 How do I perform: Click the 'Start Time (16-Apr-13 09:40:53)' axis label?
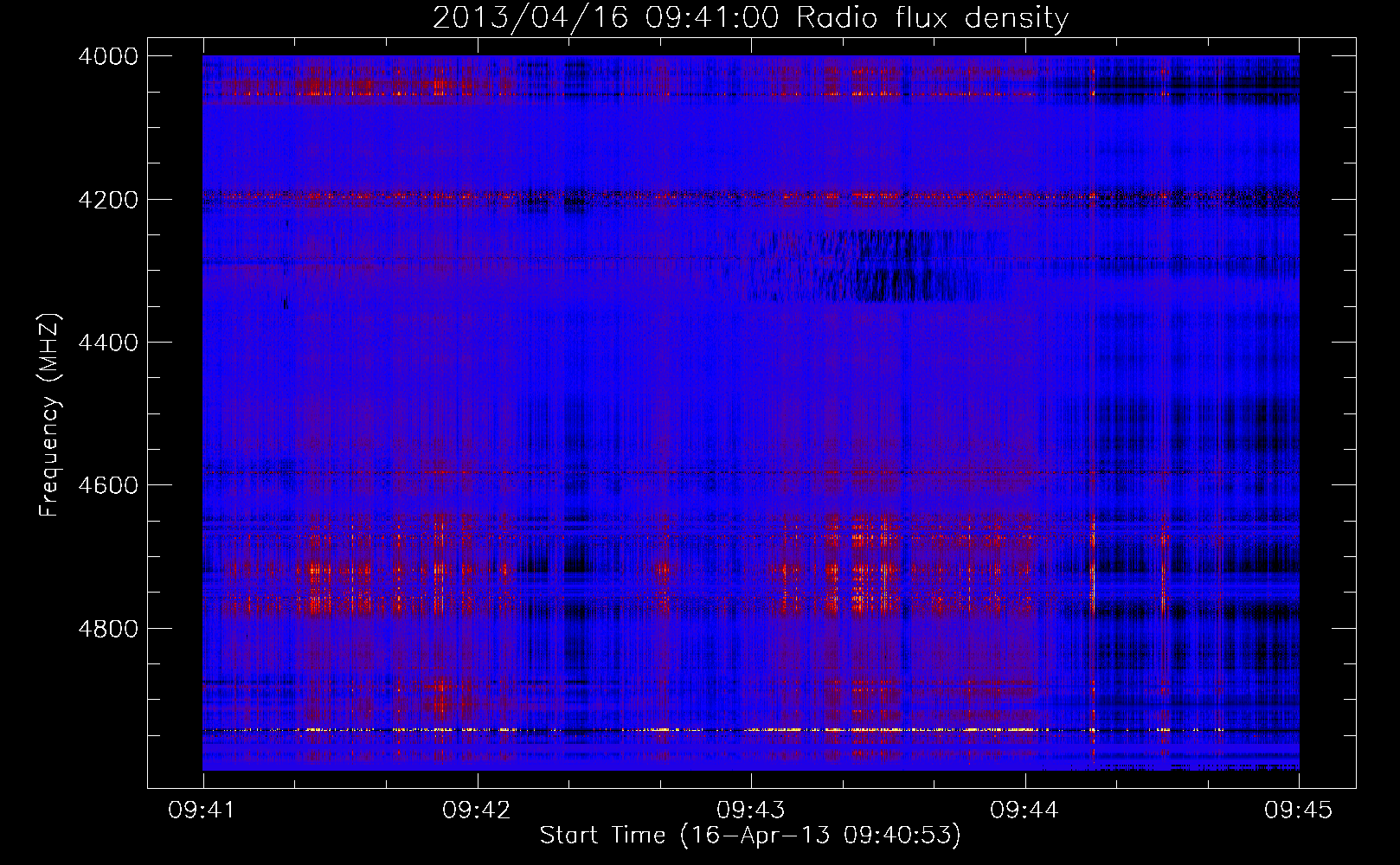pyautogui.click(x=750, y=835)
